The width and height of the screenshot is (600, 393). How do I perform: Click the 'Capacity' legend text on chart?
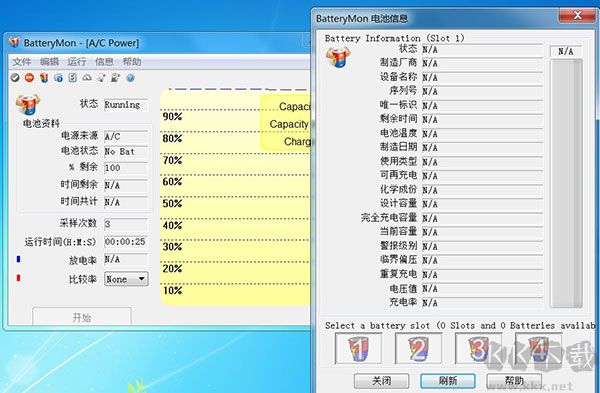pos(289,124)
